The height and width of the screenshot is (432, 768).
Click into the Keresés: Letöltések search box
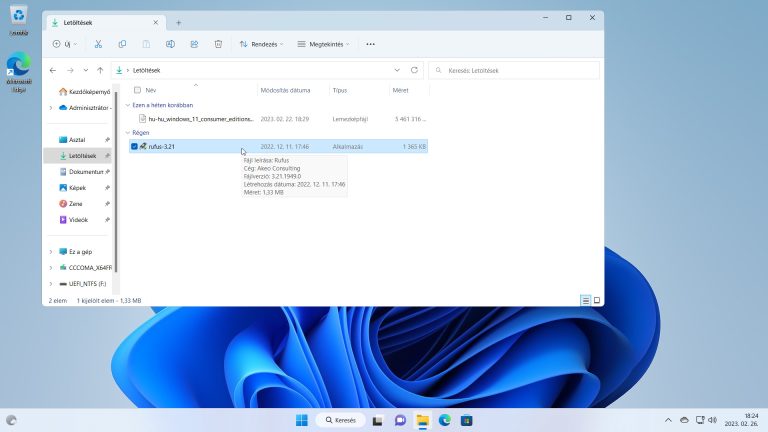click(x=514, y=71)
